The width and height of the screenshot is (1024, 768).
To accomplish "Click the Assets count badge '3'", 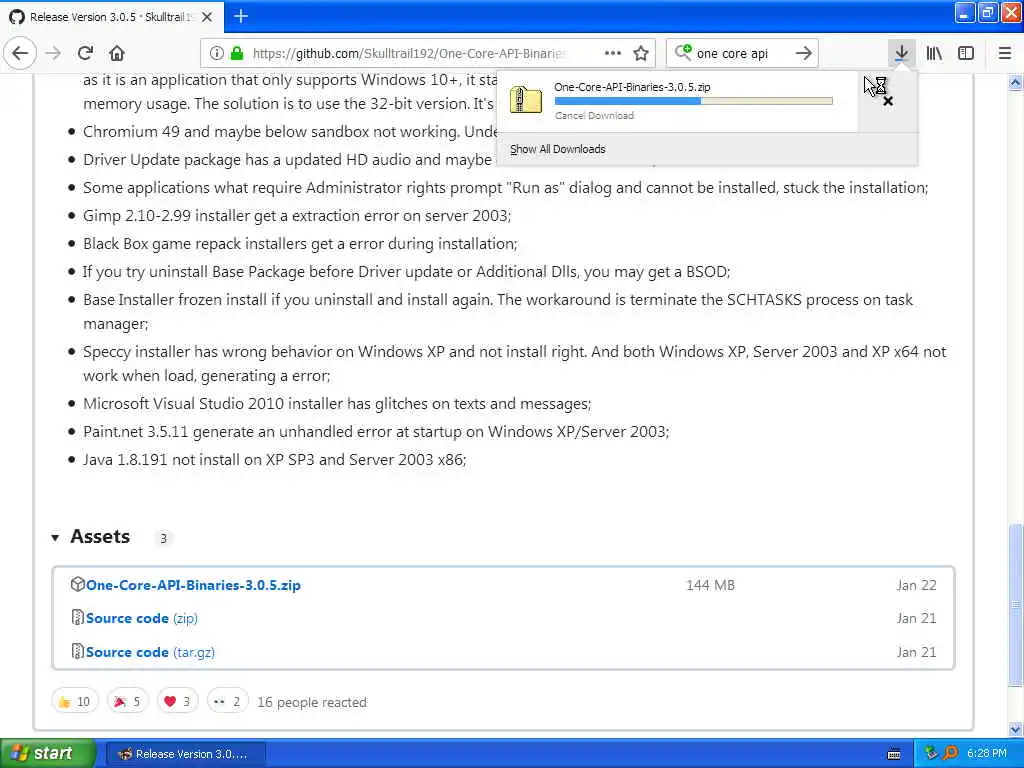I will (x=163, y=538).
